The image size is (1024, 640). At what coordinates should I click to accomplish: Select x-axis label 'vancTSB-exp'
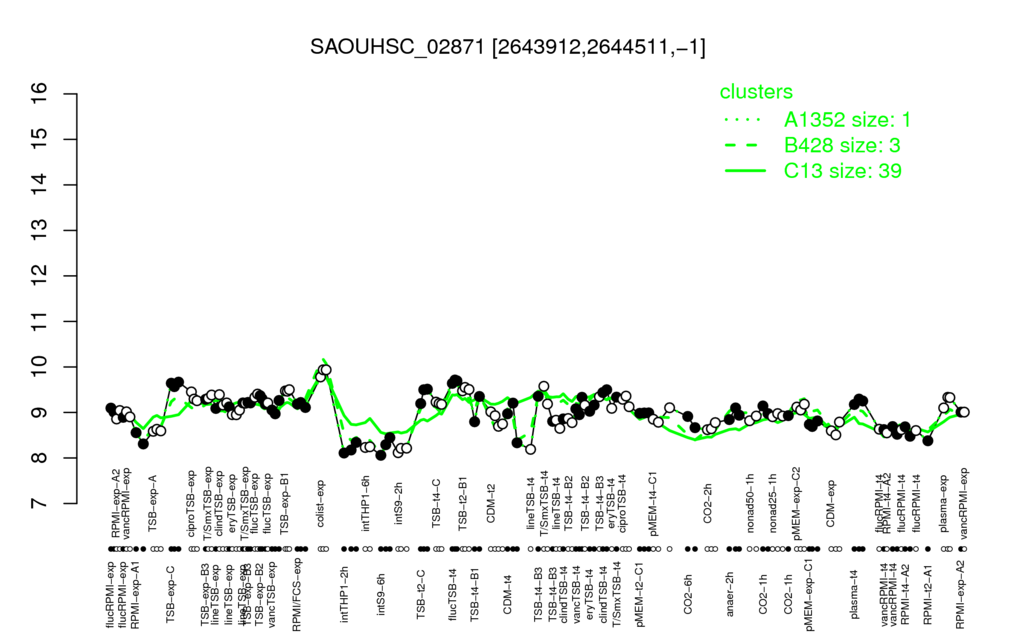click(273, 594)
